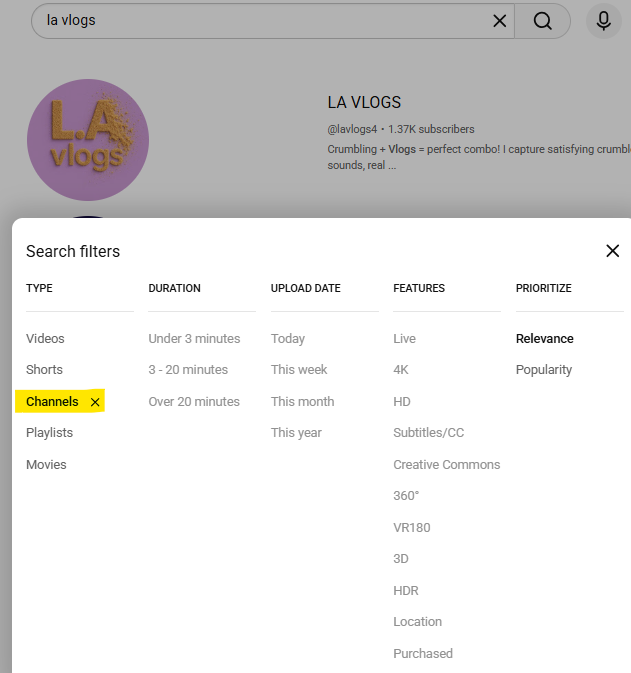Select the Channels type filter
The image size is (631, 673).
[52, 402]
